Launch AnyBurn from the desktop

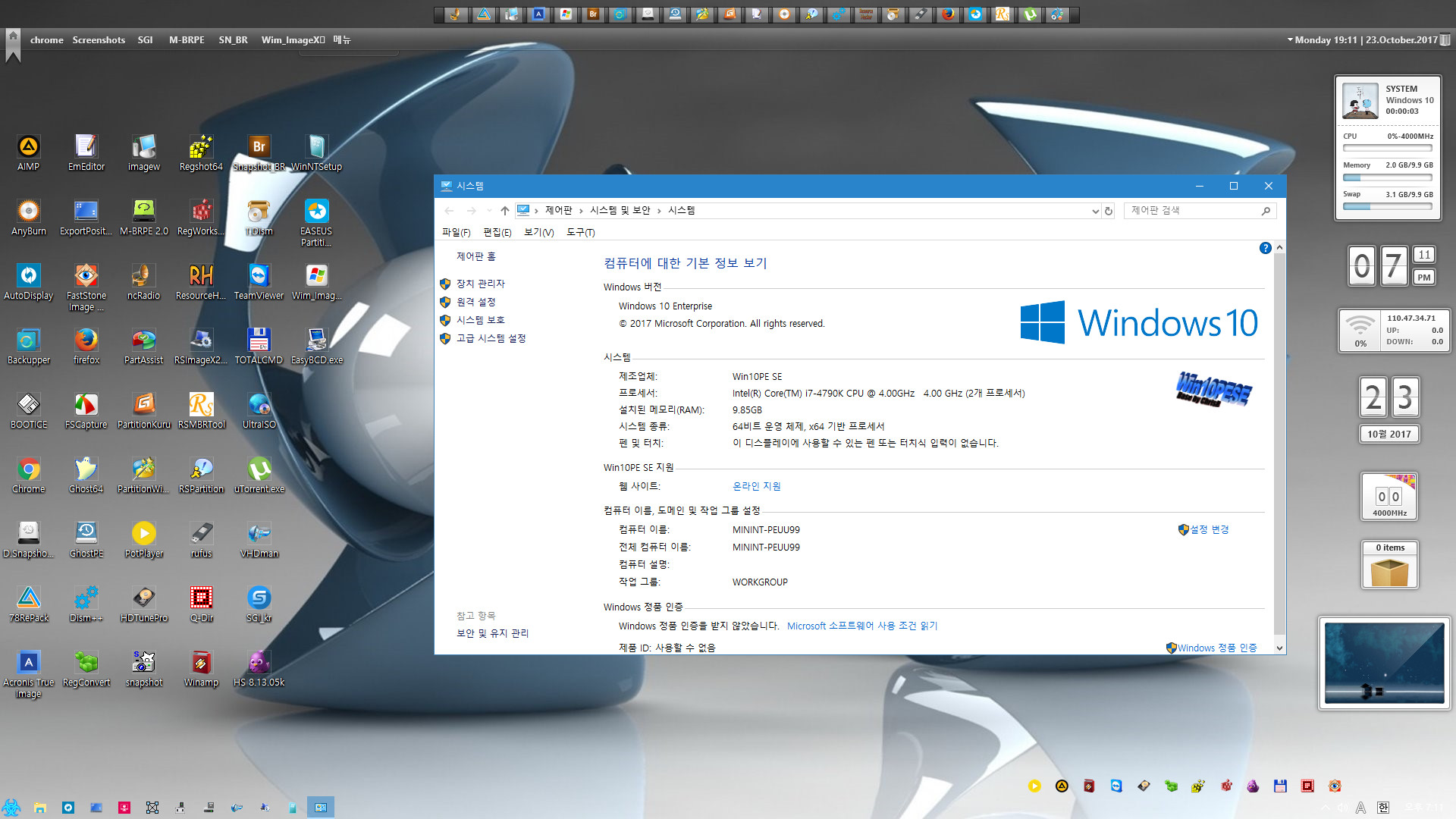pyautogui.click(x=29, y=216)
